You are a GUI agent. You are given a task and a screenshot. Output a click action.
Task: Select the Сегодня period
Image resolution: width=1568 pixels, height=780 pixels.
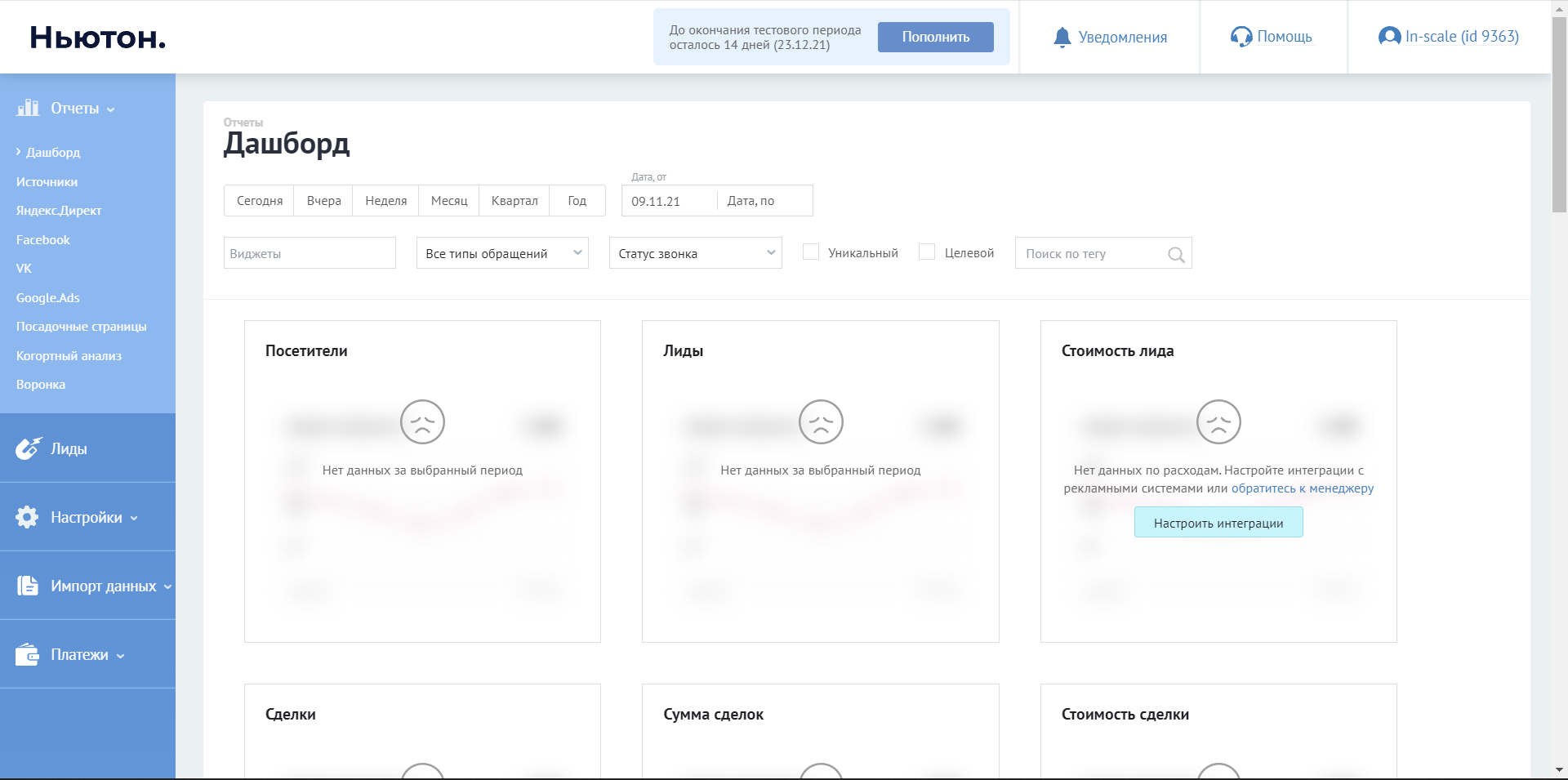pyautogui.click(x=260, y=201)
